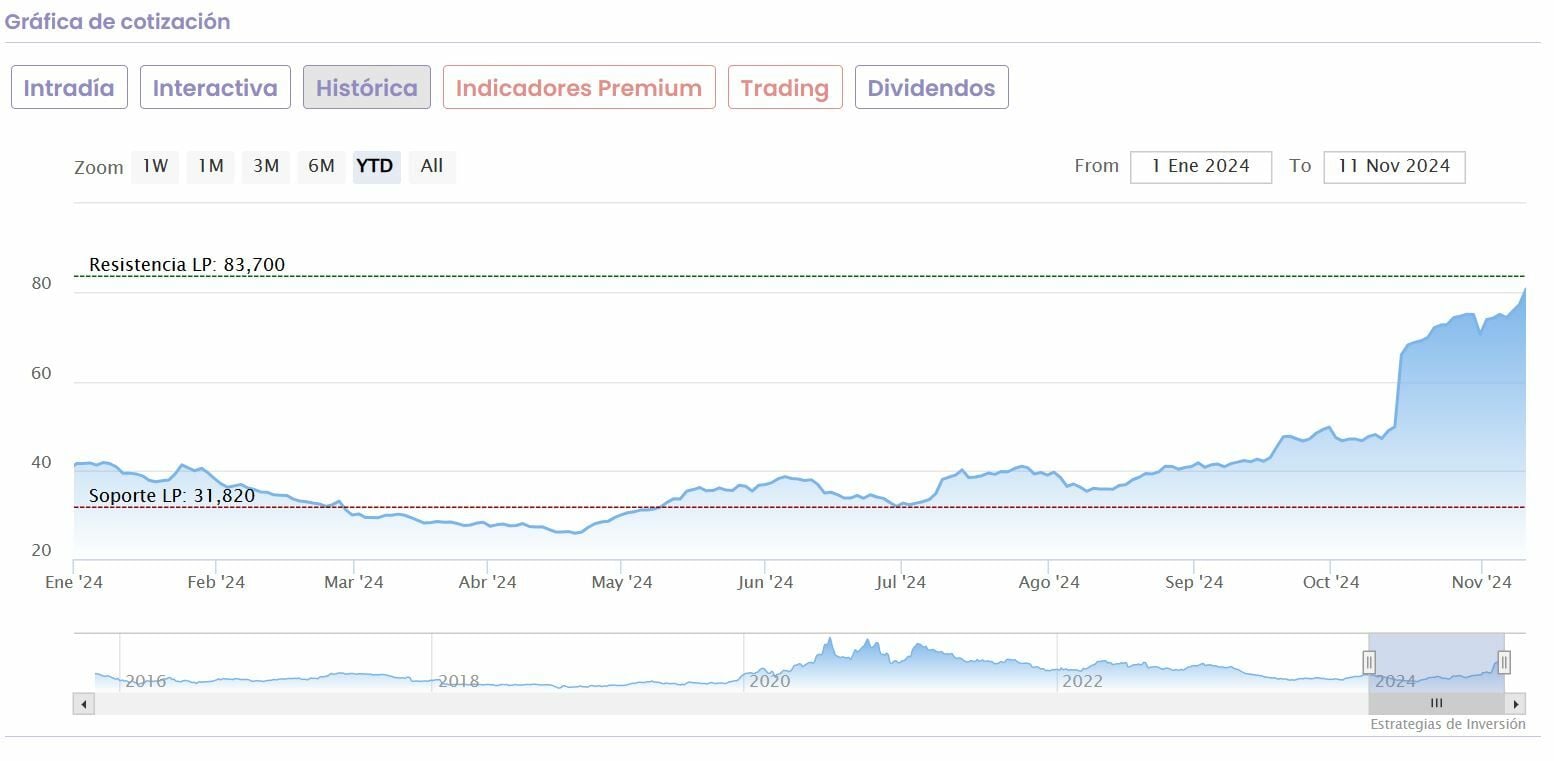The width and height of the screenshot is (1554, 761).
Task: Go to the Trading tab
Action: (785, 87)
